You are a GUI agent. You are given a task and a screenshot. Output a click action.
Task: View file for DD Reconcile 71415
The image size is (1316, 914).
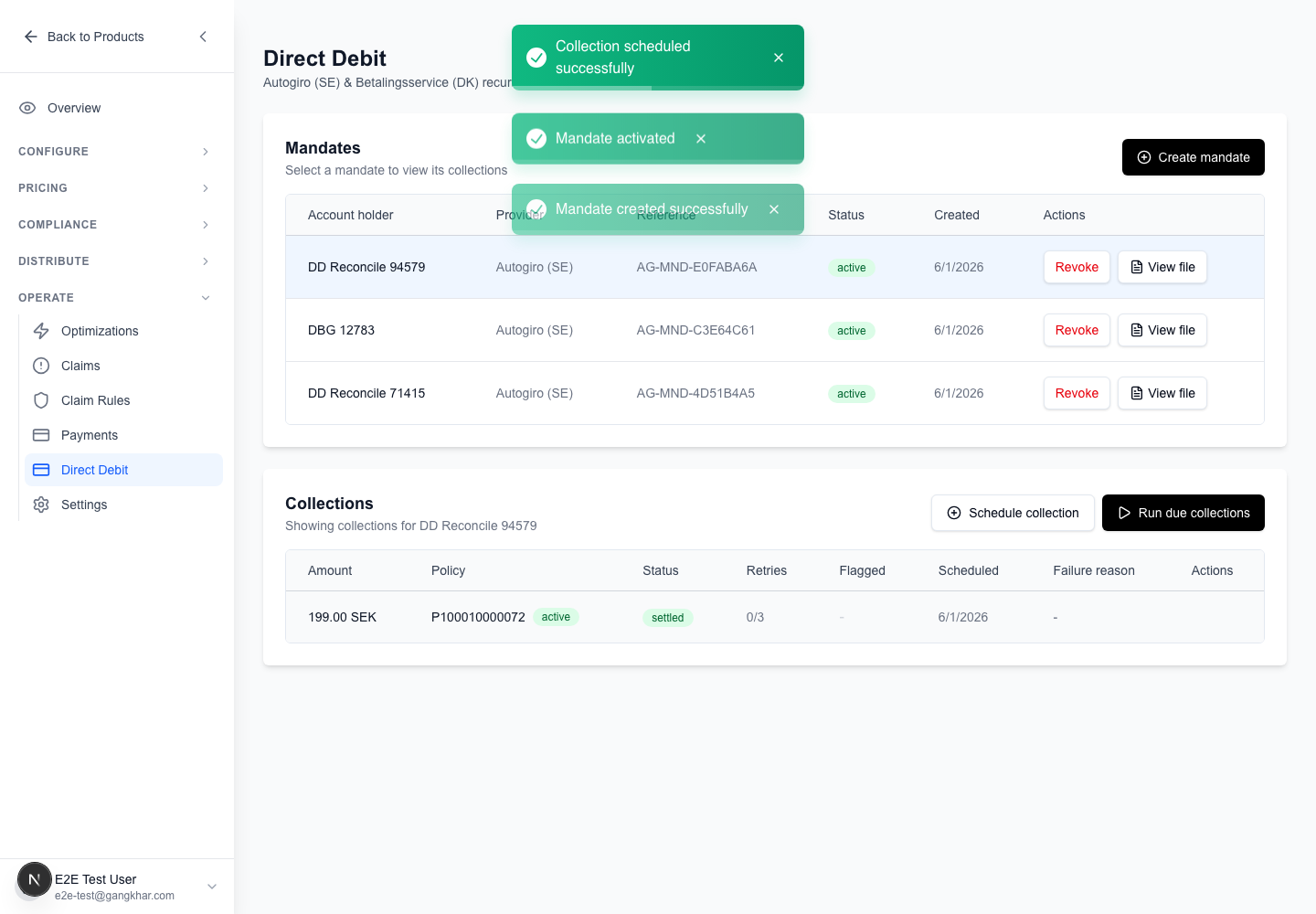coord(1162,393)
